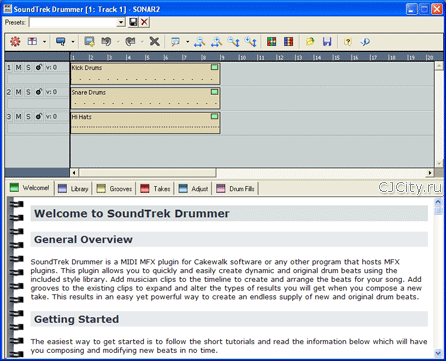Open the Presets combo box dropdown arrow
This screenshot has width=446, height=361.
(x=121, y=23)
